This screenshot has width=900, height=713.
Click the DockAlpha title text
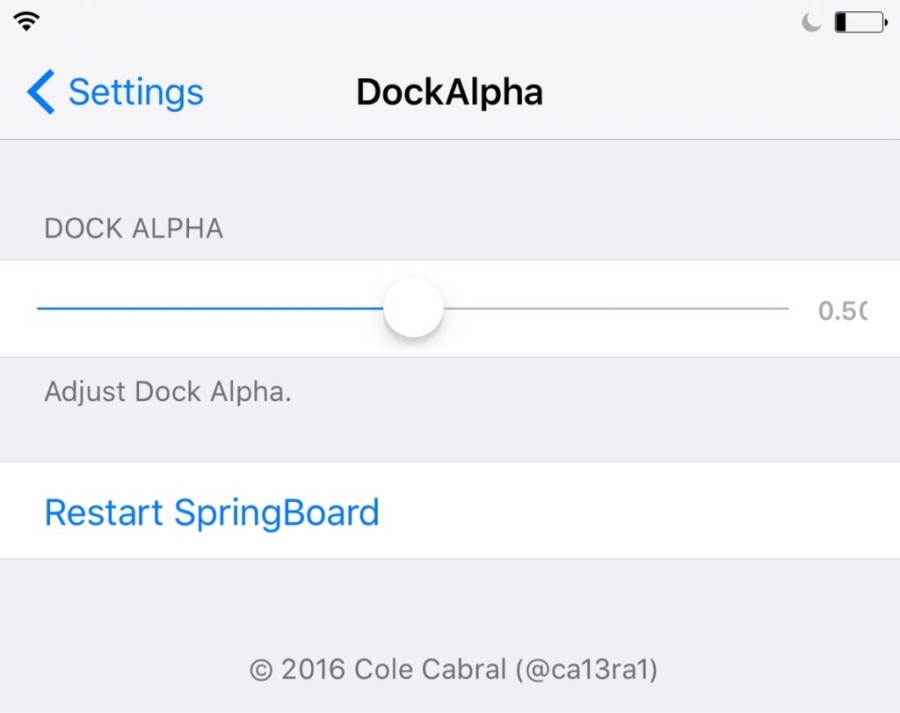[x=449, y=91]
